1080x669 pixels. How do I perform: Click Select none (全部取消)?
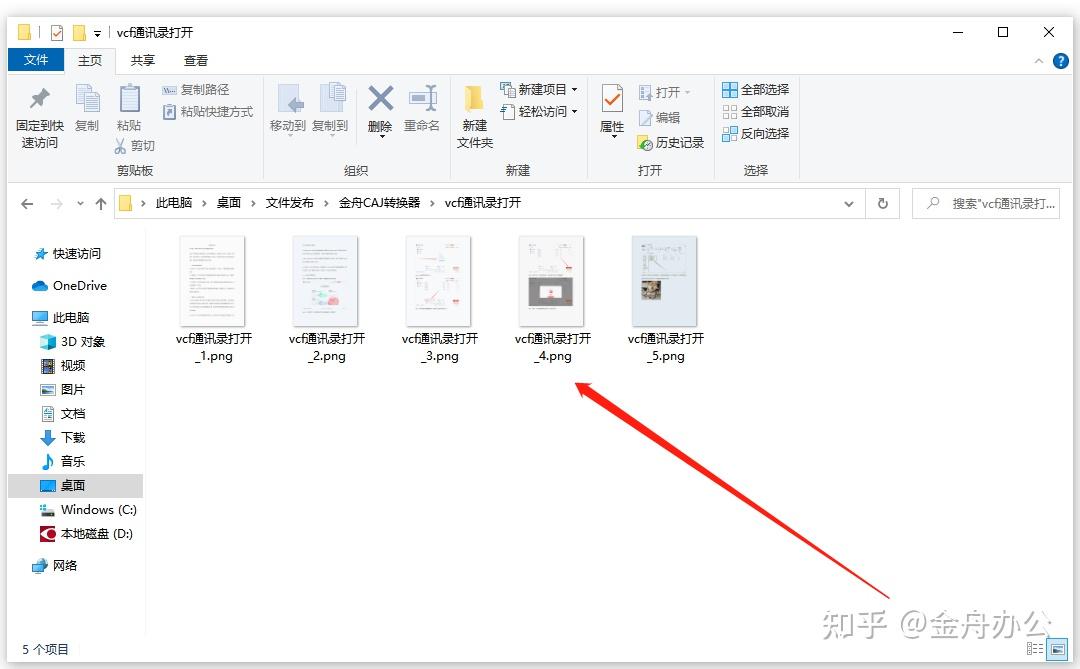pos(756,112)
